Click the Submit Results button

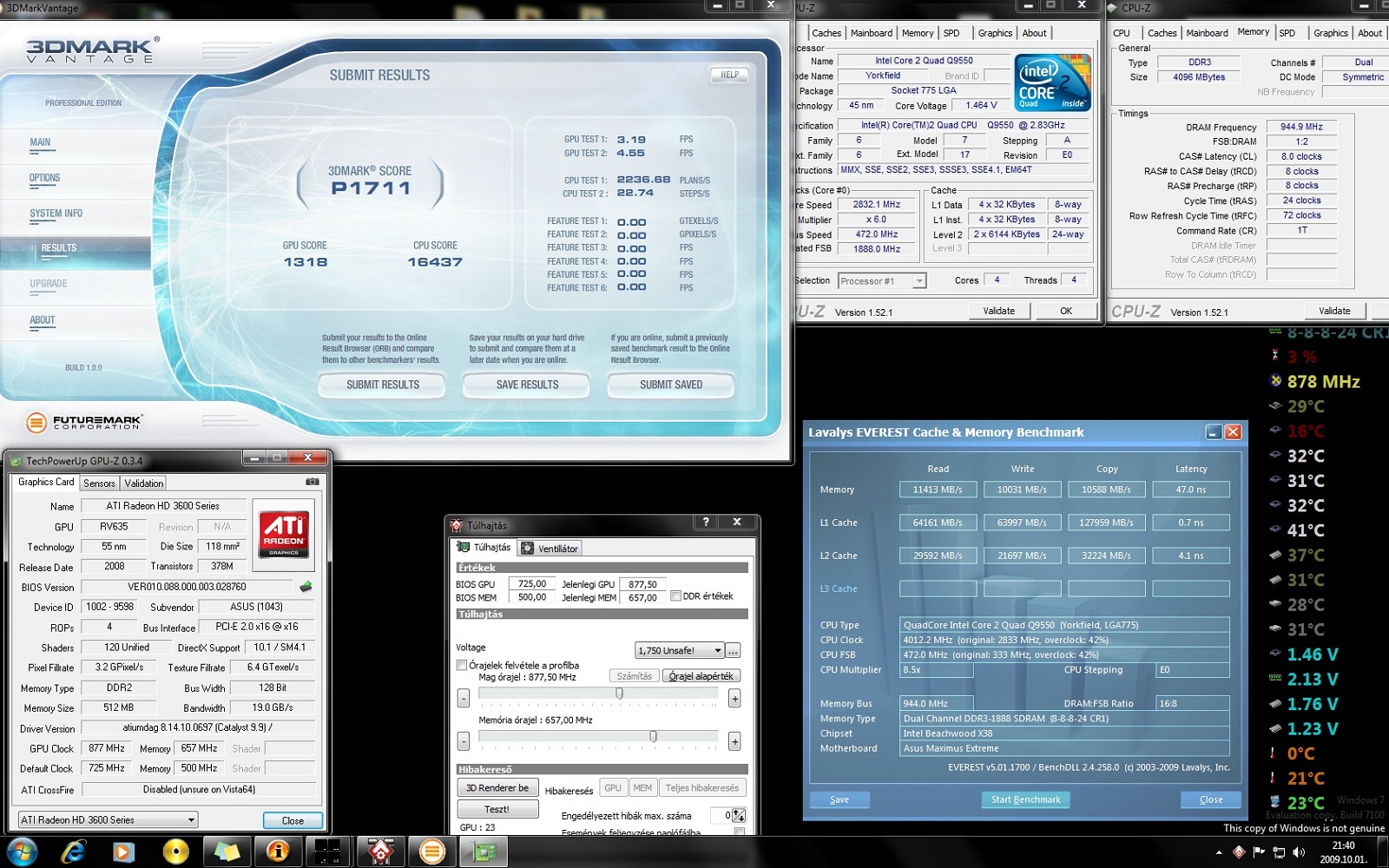click(383, 385)
